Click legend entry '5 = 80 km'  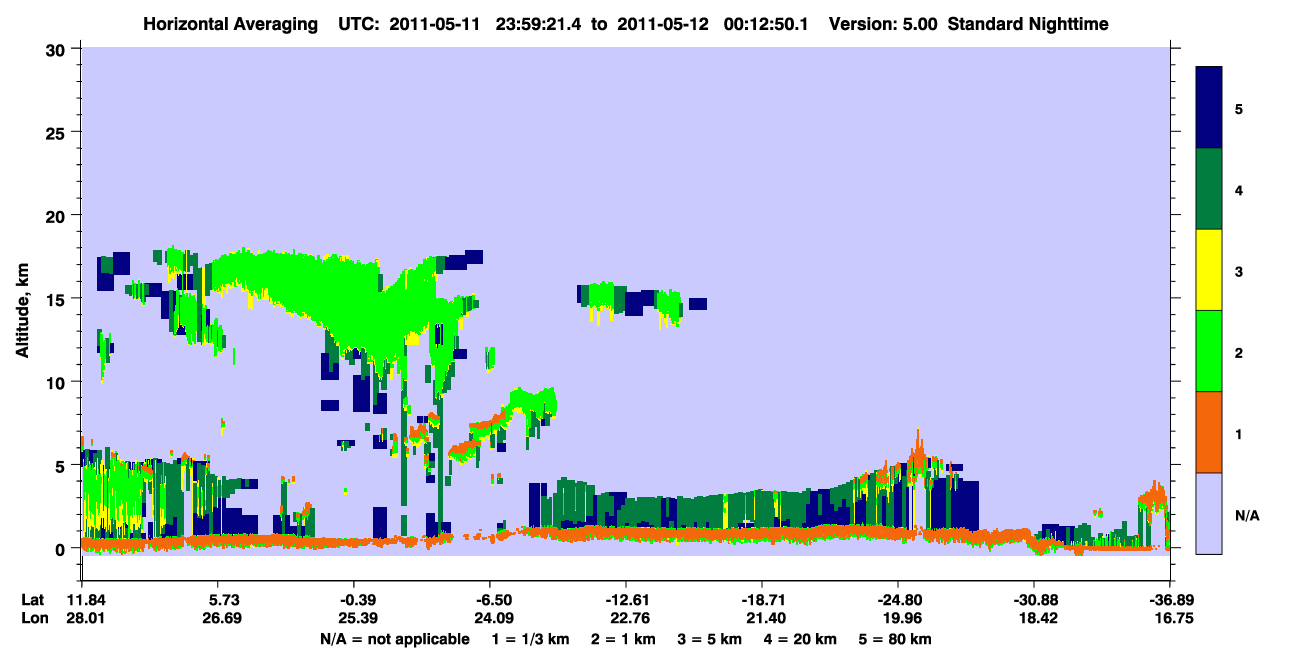(896, 639)
